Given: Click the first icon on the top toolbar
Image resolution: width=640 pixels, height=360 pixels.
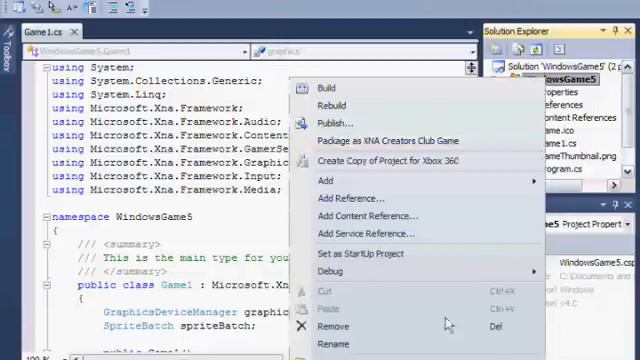Looking at the screenshot, I should tap(18, 7).
